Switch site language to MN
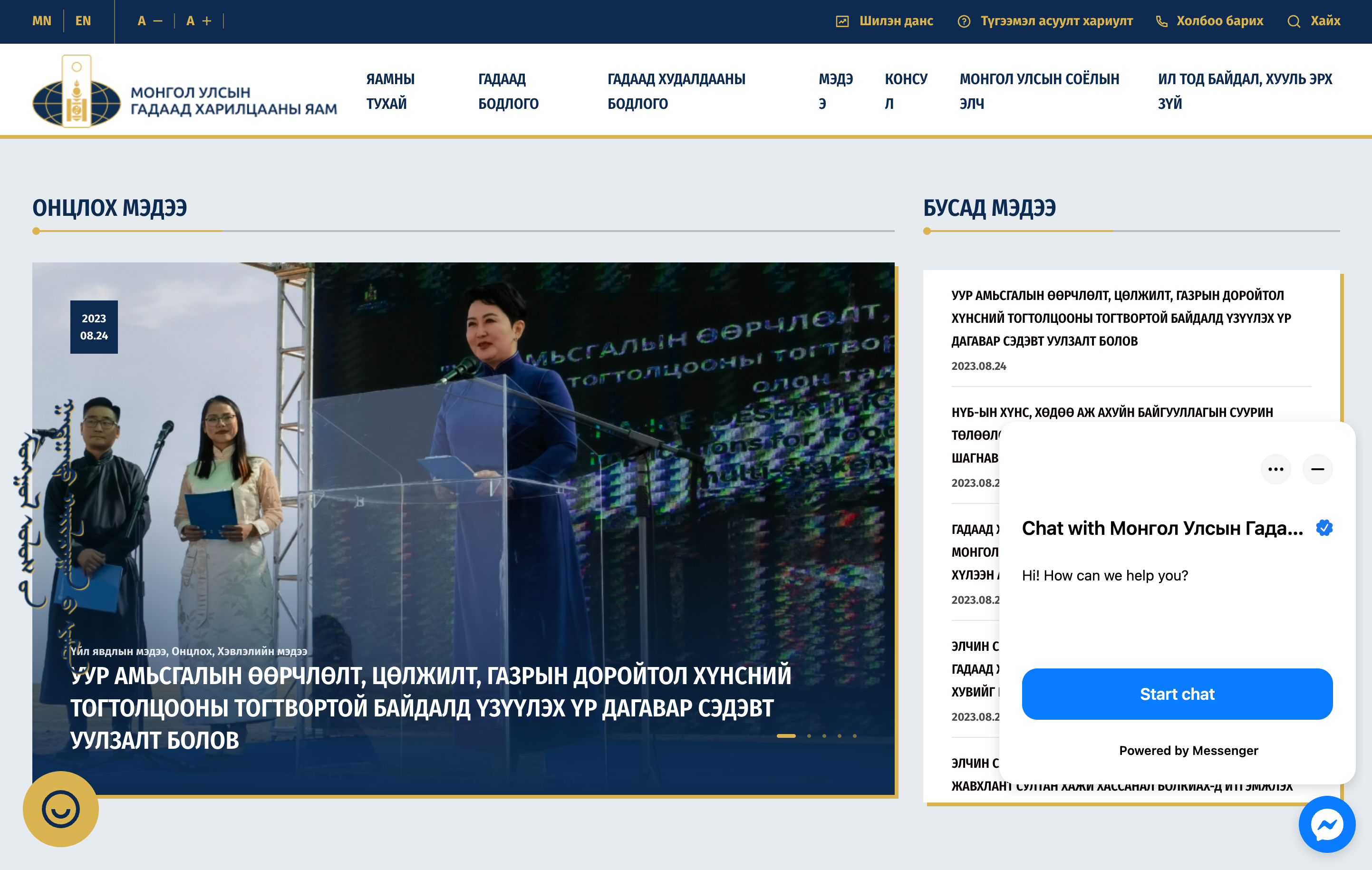The height and width of the screenshot is (870, 1372). tap(41, 21)
